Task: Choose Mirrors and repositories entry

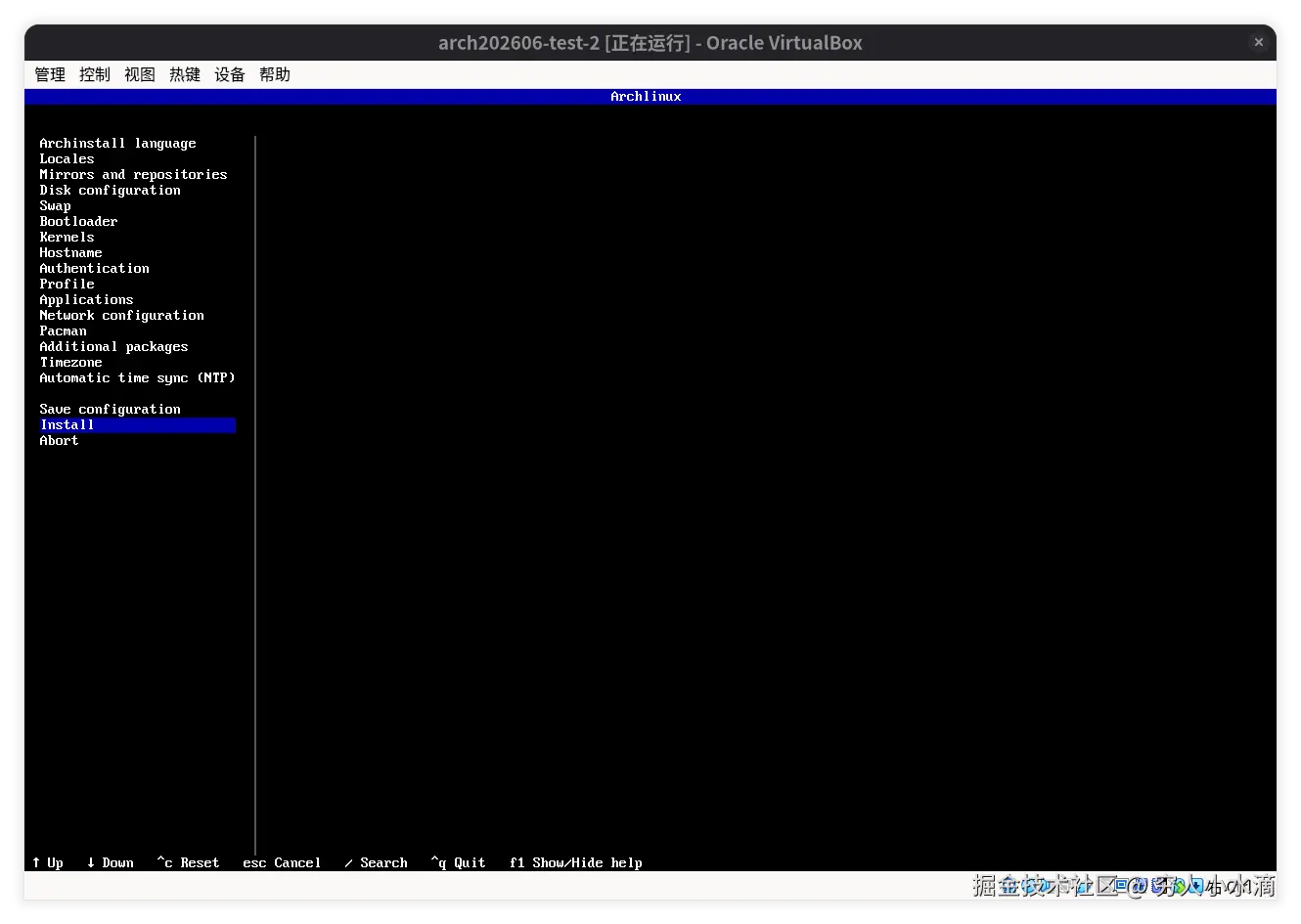Action: pyautogui.click(x=133, y=175)
